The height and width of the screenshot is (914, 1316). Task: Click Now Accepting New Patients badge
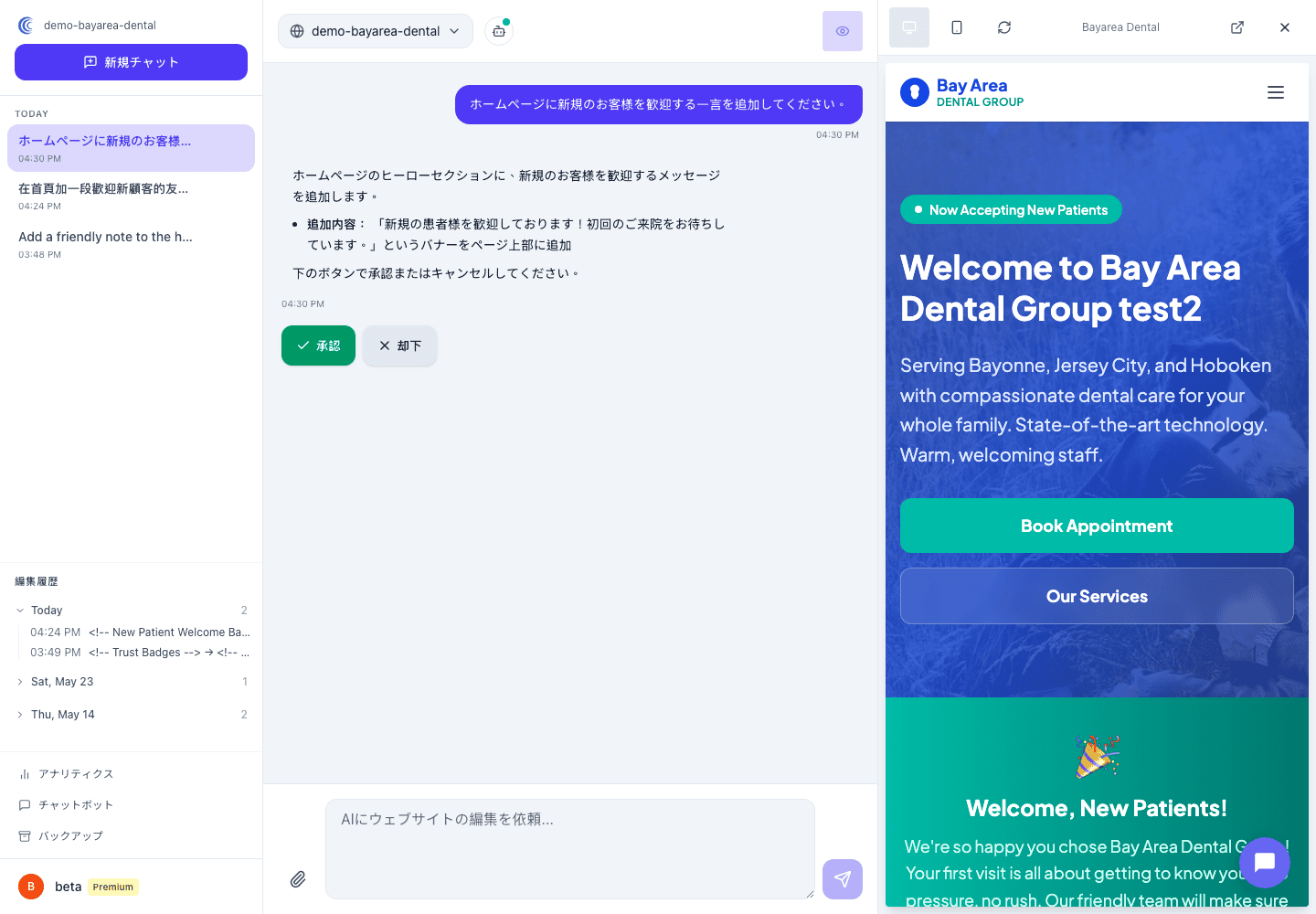pos(1011,209)
